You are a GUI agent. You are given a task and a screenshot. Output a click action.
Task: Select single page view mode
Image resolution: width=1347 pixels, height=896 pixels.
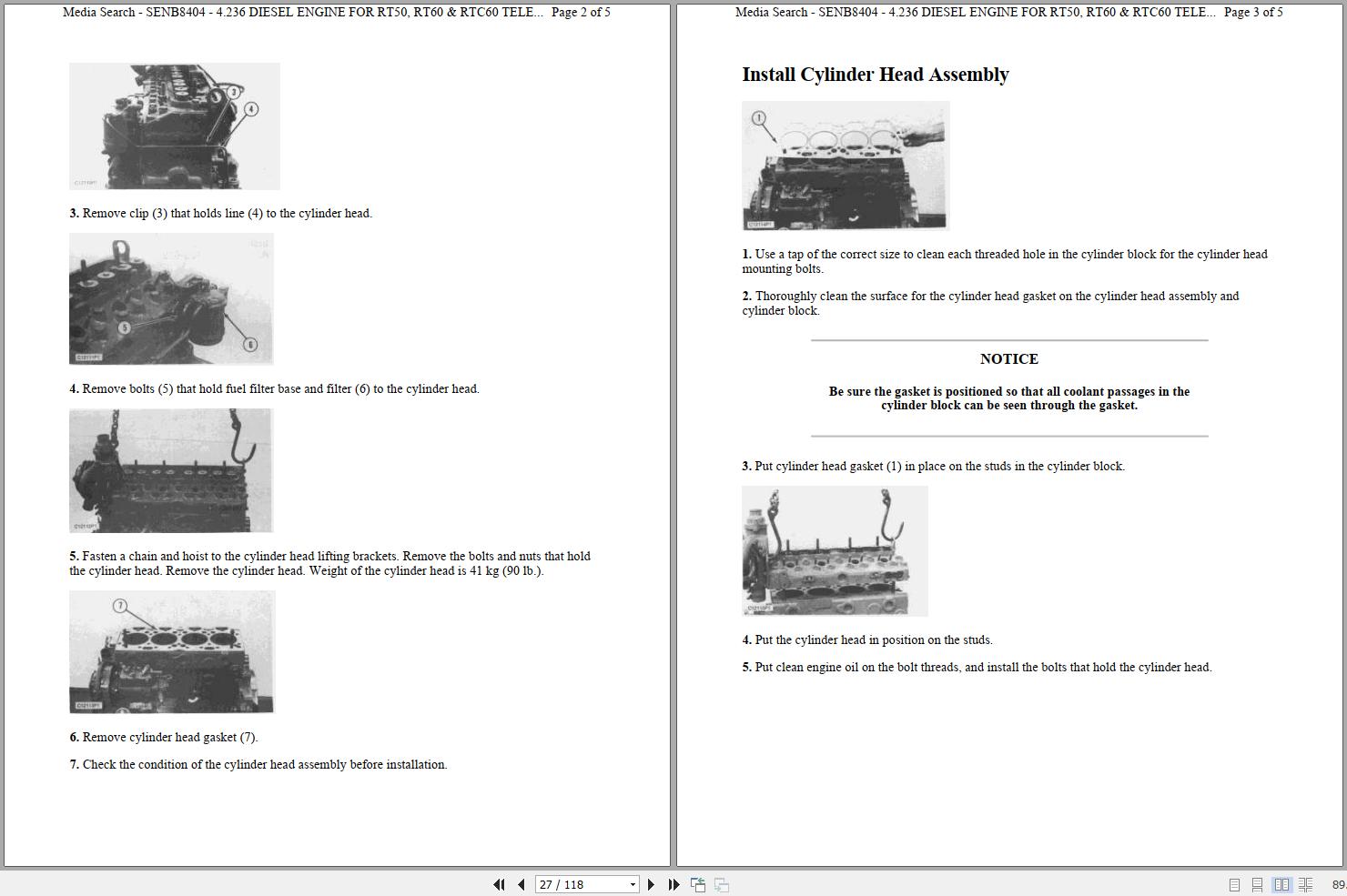click(x=1235, y=883)
